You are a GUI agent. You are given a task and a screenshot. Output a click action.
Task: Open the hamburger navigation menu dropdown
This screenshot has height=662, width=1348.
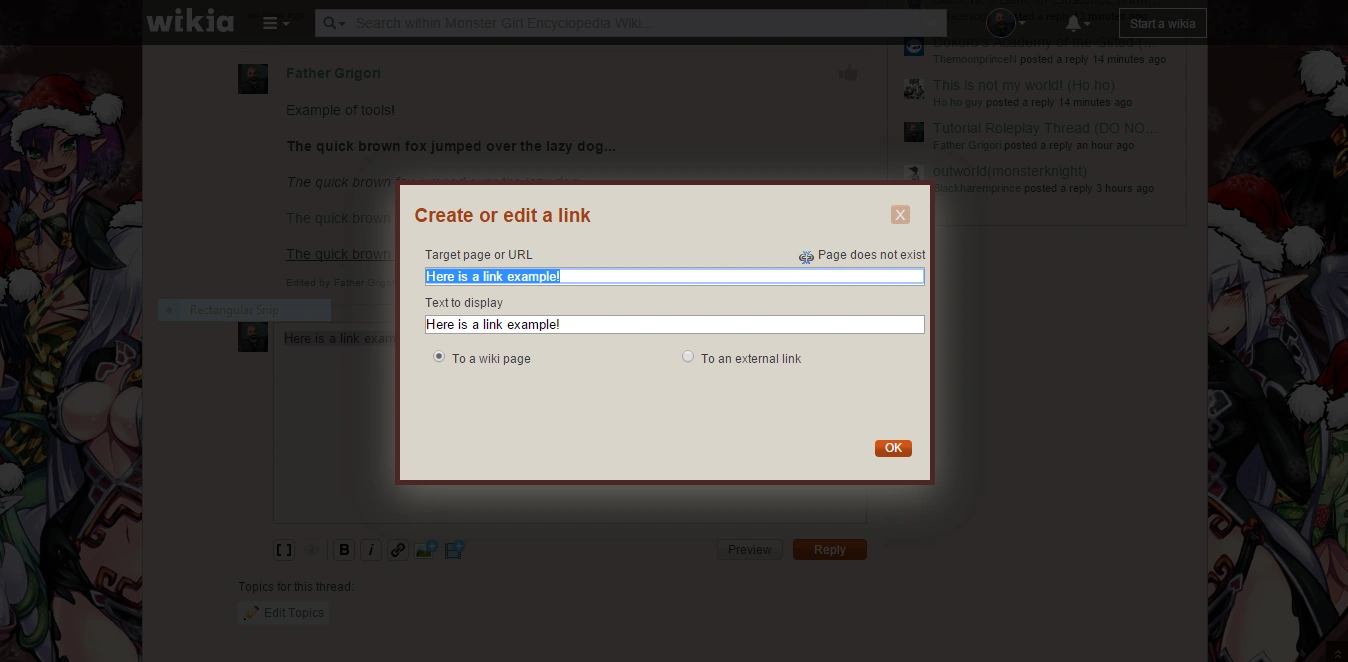click(x=276, y=23)
